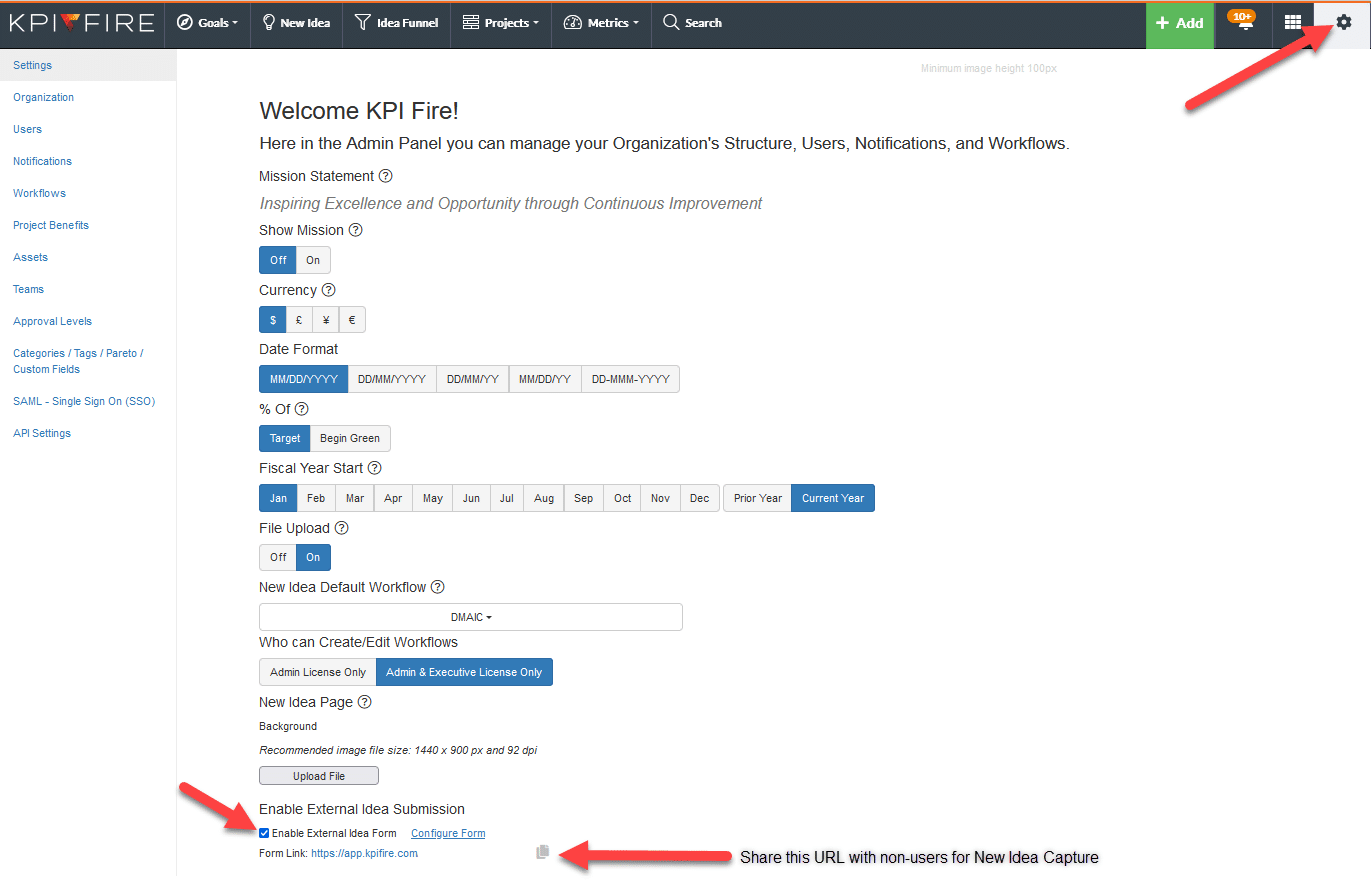Click the % Of help icon
This screenshot has height=888, width=1371.
(302, 409)
